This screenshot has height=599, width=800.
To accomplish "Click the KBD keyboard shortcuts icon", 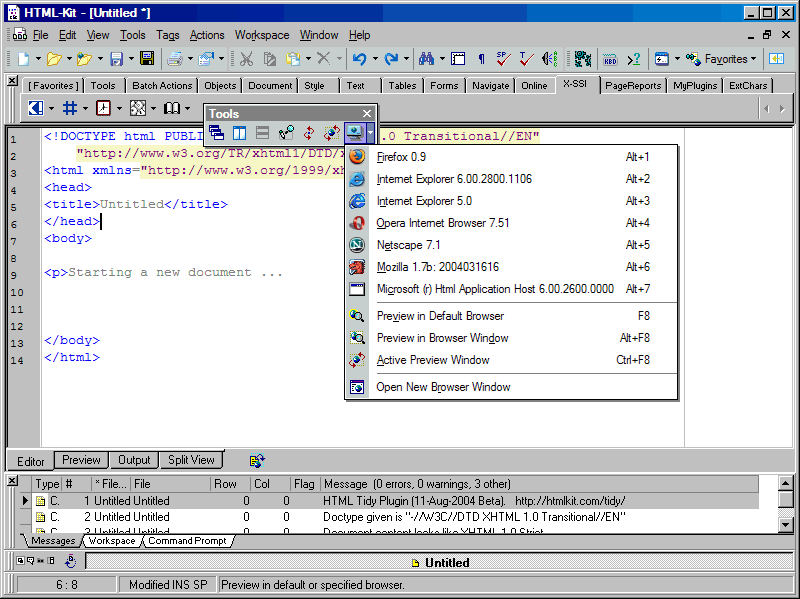I will click(610, 59).
